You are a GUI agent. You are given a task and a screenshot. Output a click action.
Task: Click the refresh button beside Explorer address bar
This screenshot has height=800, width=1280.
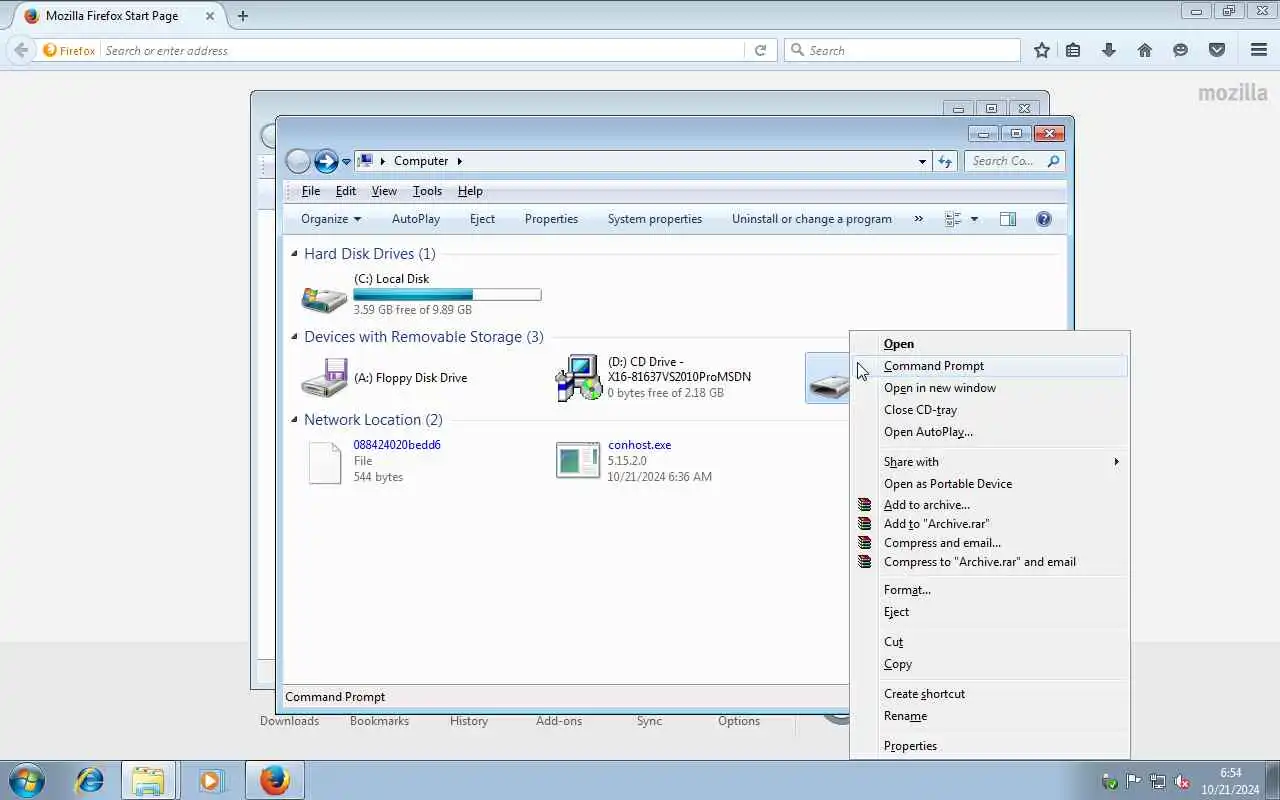[945, 161]
